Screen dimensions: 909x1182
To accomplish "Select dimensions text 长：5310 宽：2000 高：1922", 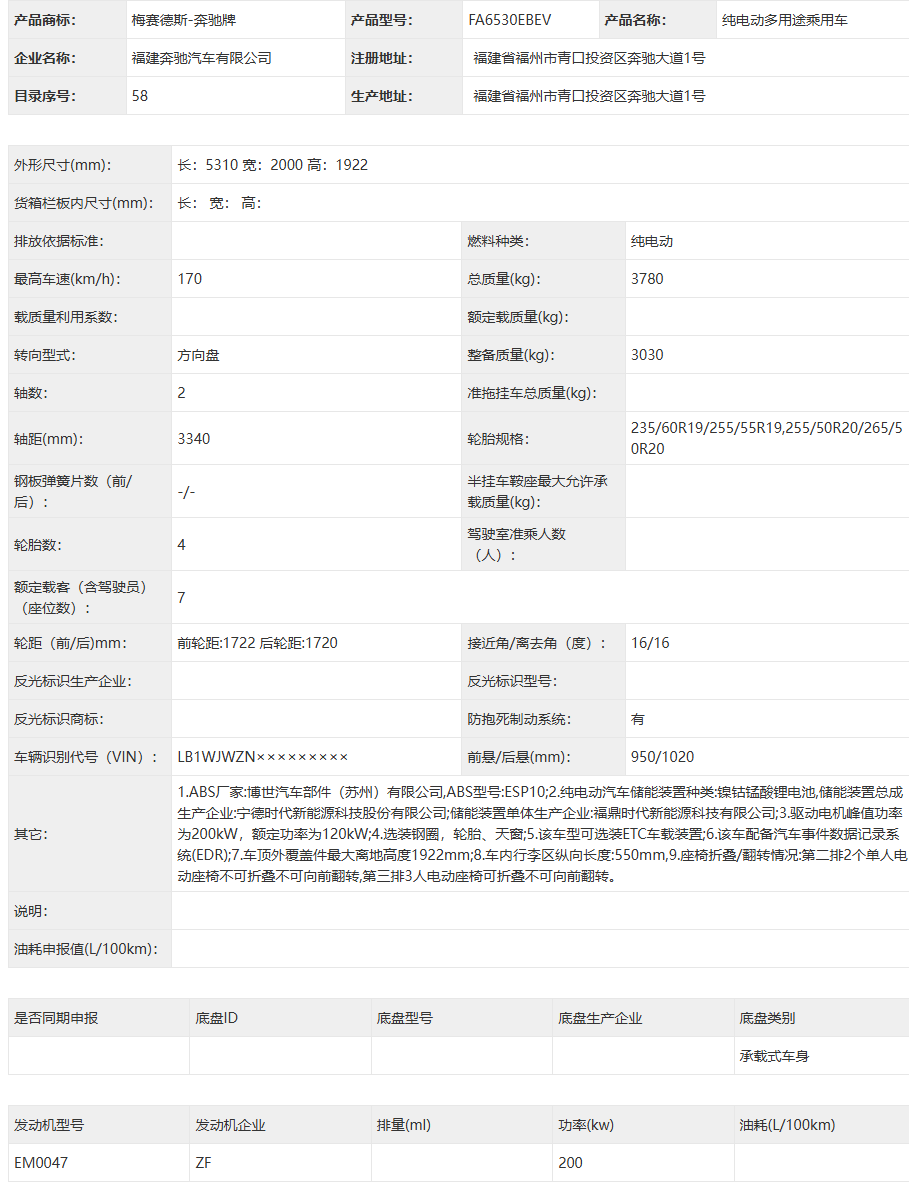I will (272, 165).
